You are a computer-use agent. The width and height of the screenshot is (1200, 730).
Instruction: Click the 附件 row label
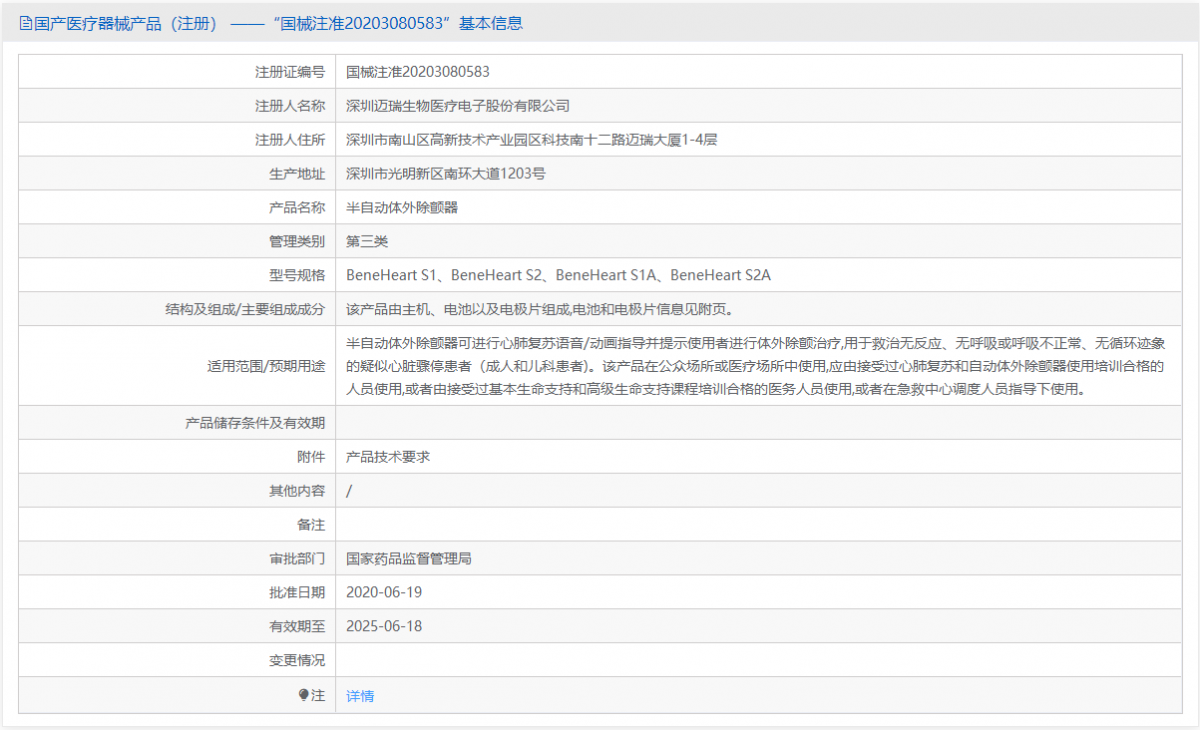click(311, 457)
